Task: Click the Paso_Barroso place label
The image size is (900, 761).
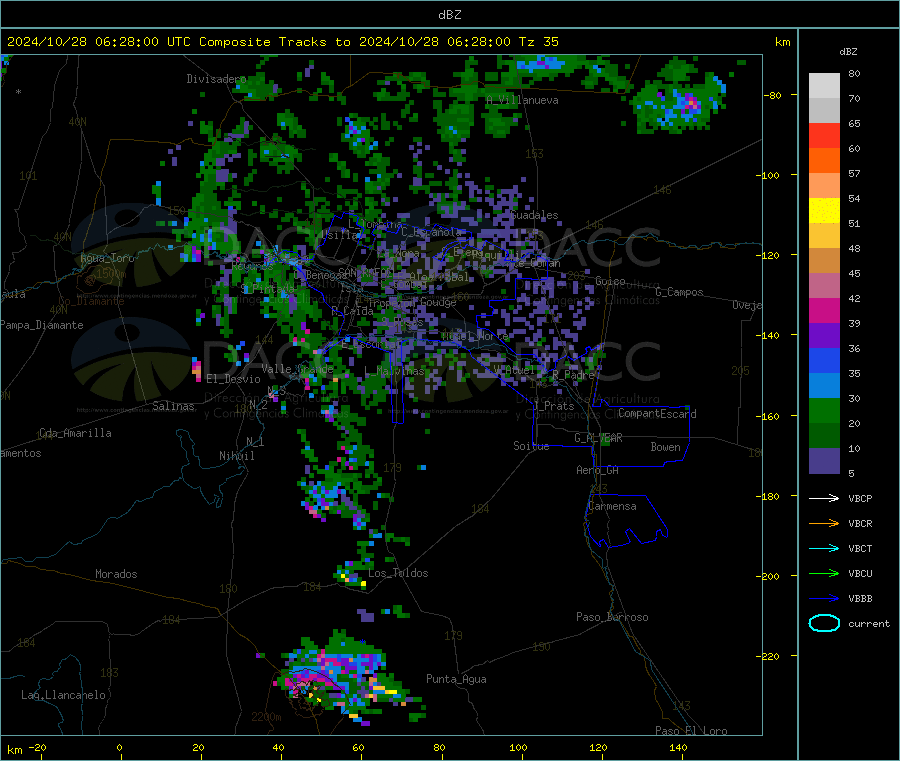Action: point(612,617)
